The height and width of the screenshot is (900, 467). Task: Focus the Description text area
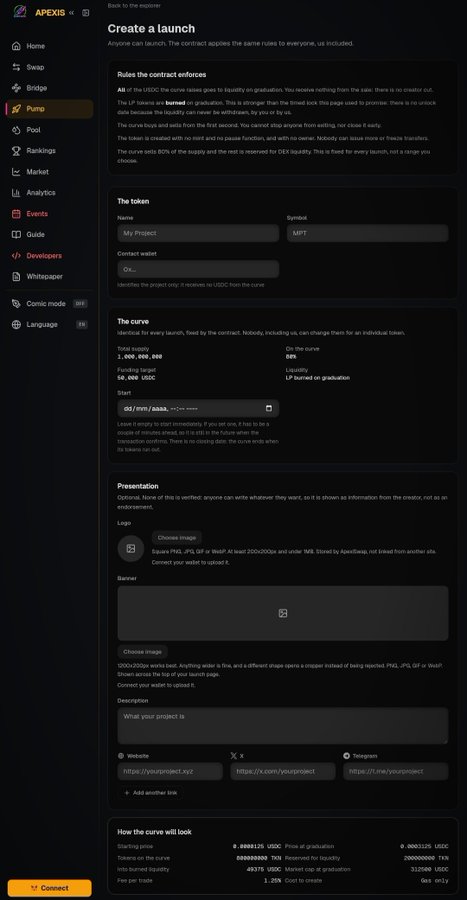(x=283, y=726)
